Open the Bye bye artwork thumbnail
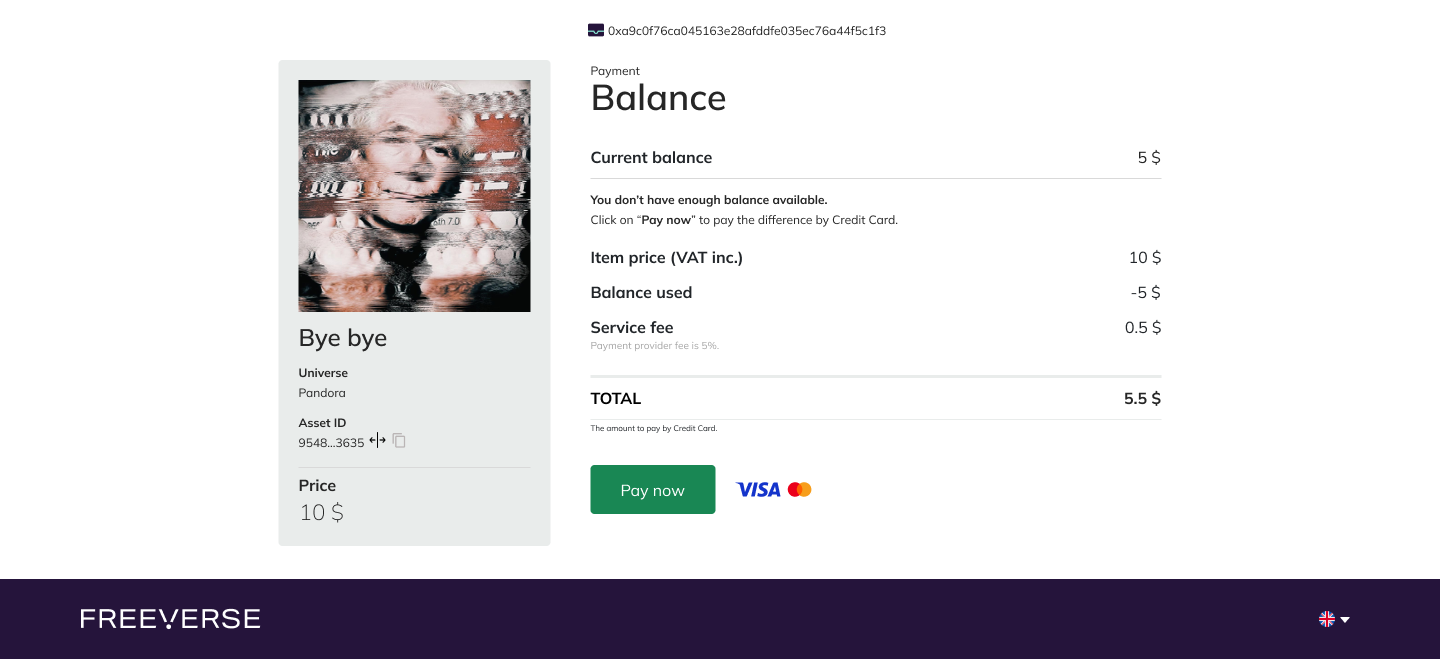Viewport: 1440px width, 659px height. tap(414, 196)
